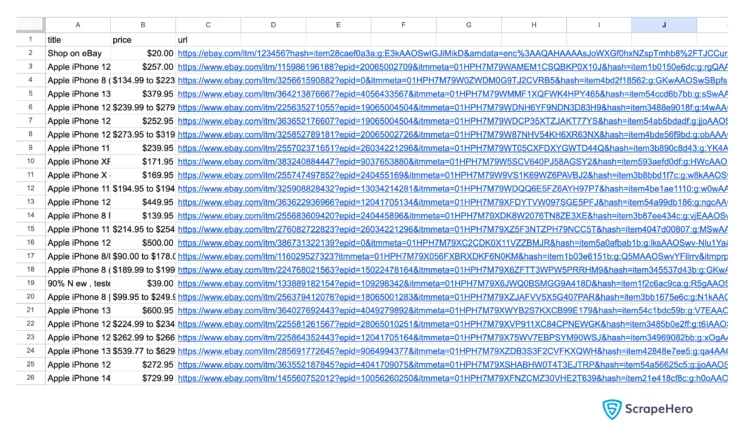Select the $134.99 to $223 price cell
The height and width of the screenshot is (439, 744).
[143, 81]
